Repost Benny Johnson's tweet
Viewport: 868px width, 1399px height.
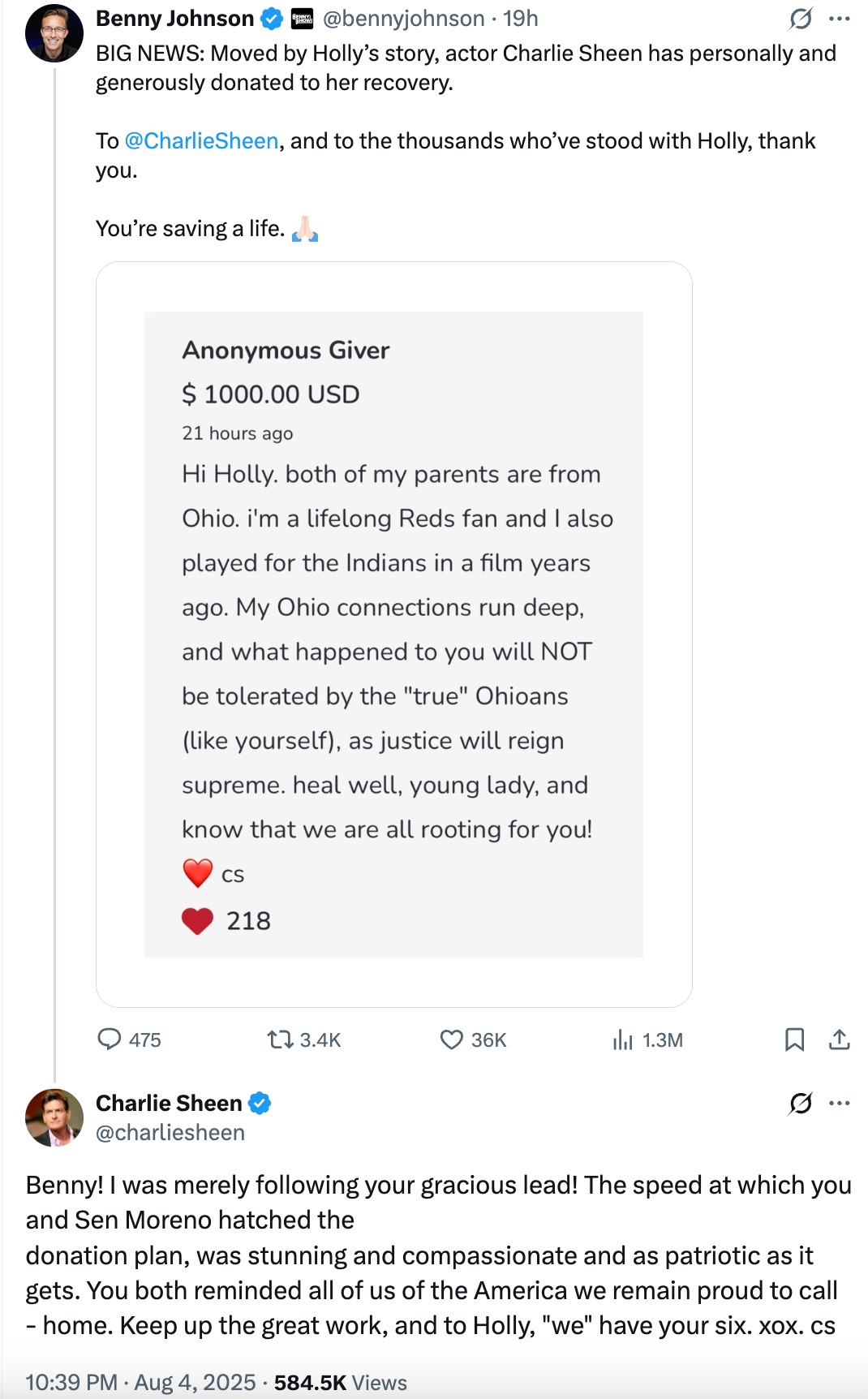pyautogui.click(x=281, y=1040)
